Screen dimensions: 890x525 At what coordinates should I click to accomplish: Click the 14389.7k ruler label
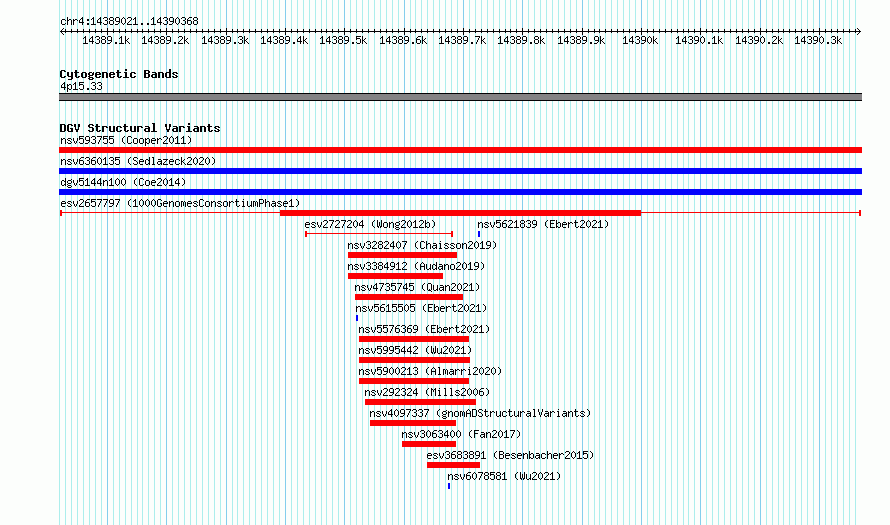click(x=462, y=40)
